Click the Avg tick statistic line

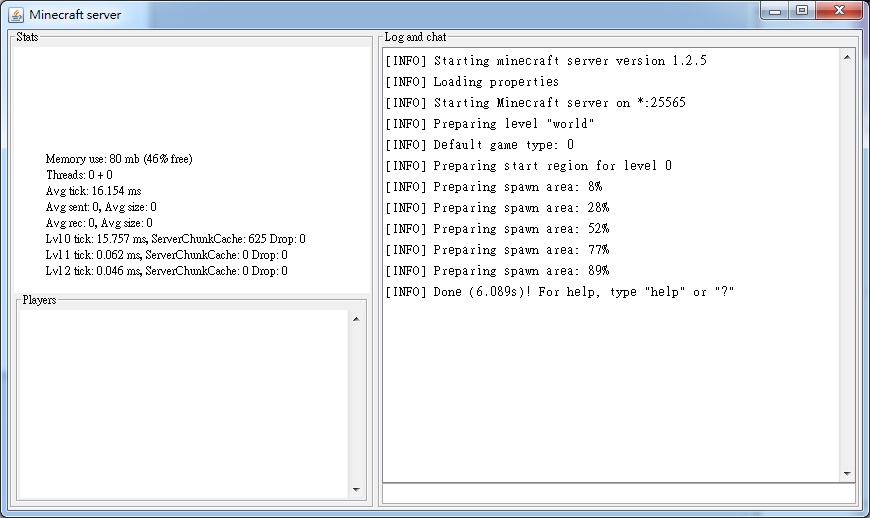click(94, 191)
